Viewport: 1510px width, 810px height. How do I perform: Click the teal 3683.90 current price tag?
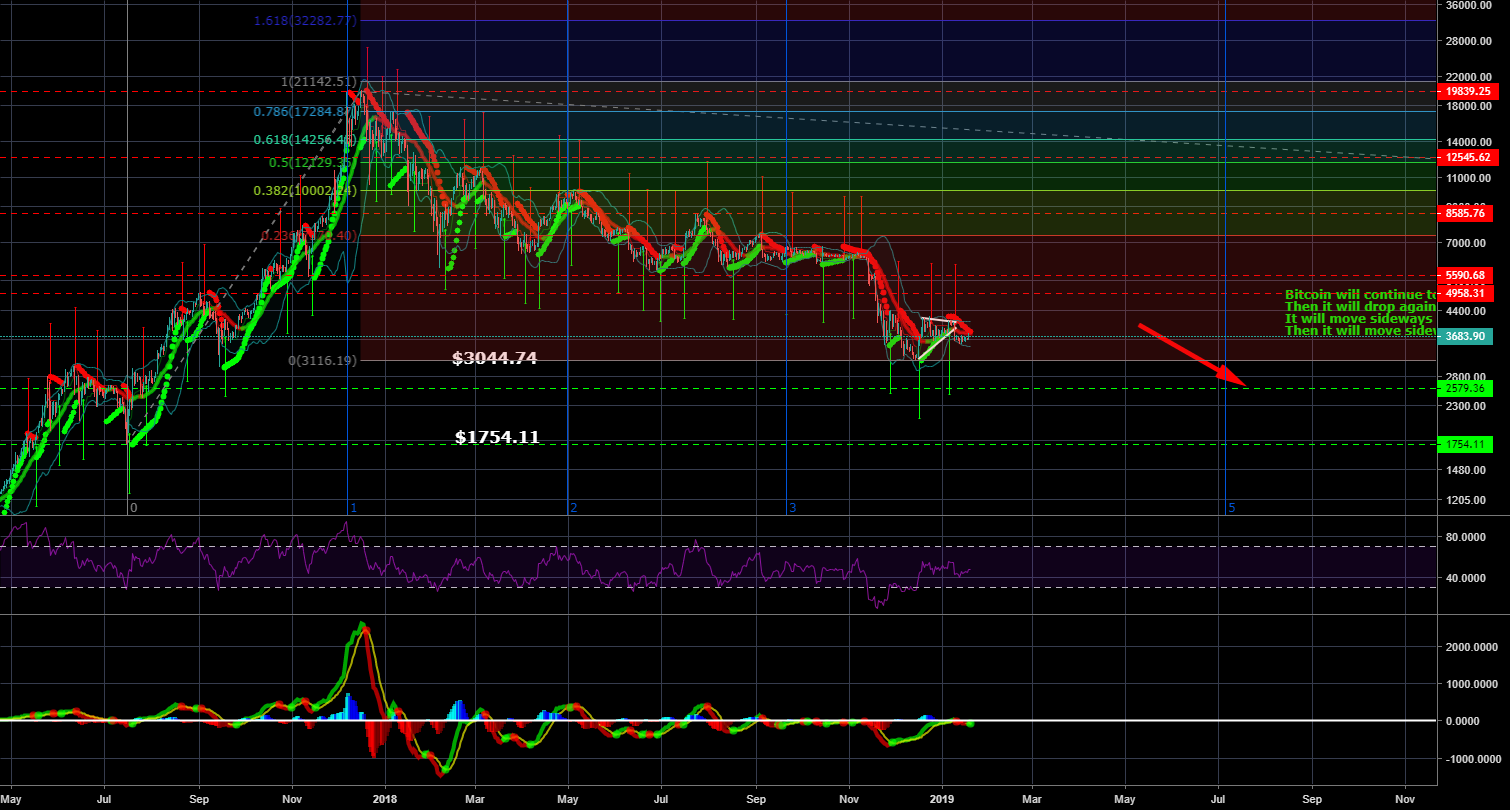[1464, 337]
